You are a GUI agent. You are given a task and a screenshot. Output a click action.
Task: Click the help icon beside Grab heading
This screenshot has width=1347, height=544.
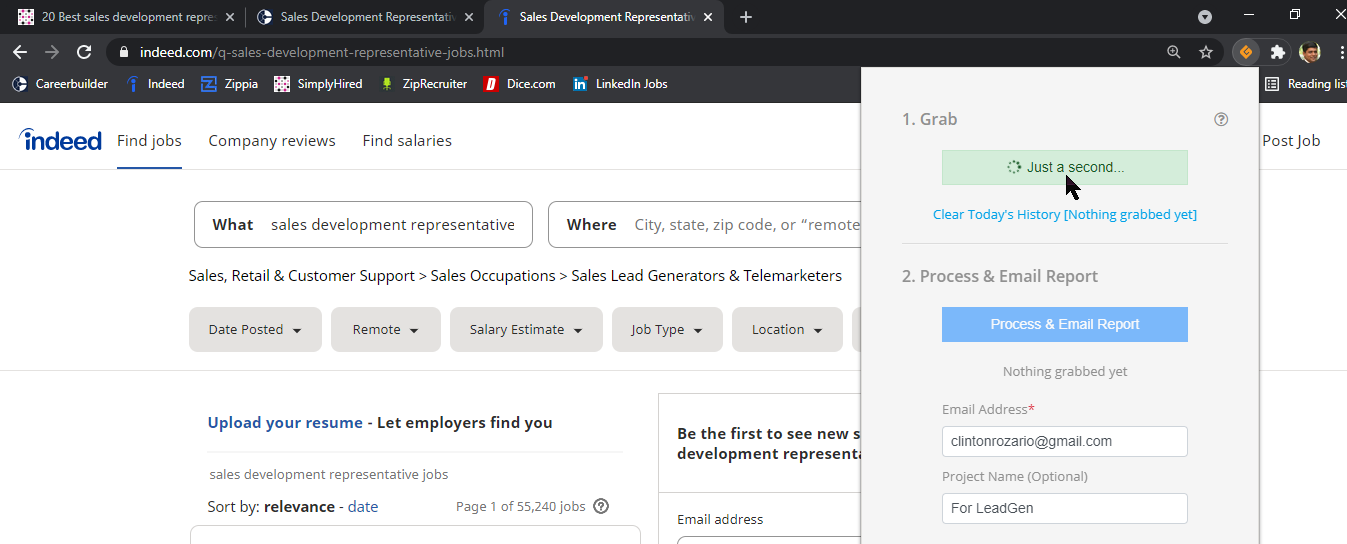(x=1220, y=119)
